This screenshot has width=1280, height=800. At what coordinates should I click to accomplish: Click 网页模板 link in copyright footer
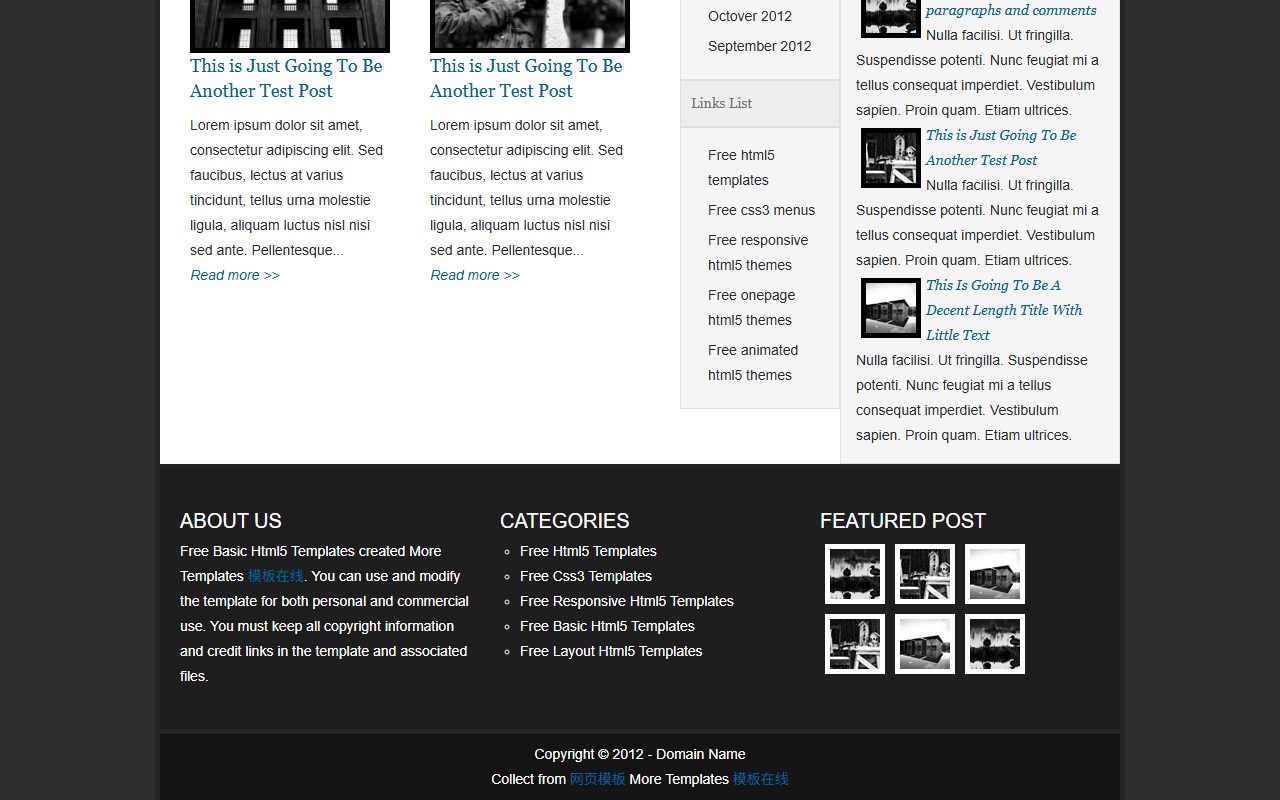[598, 779]
